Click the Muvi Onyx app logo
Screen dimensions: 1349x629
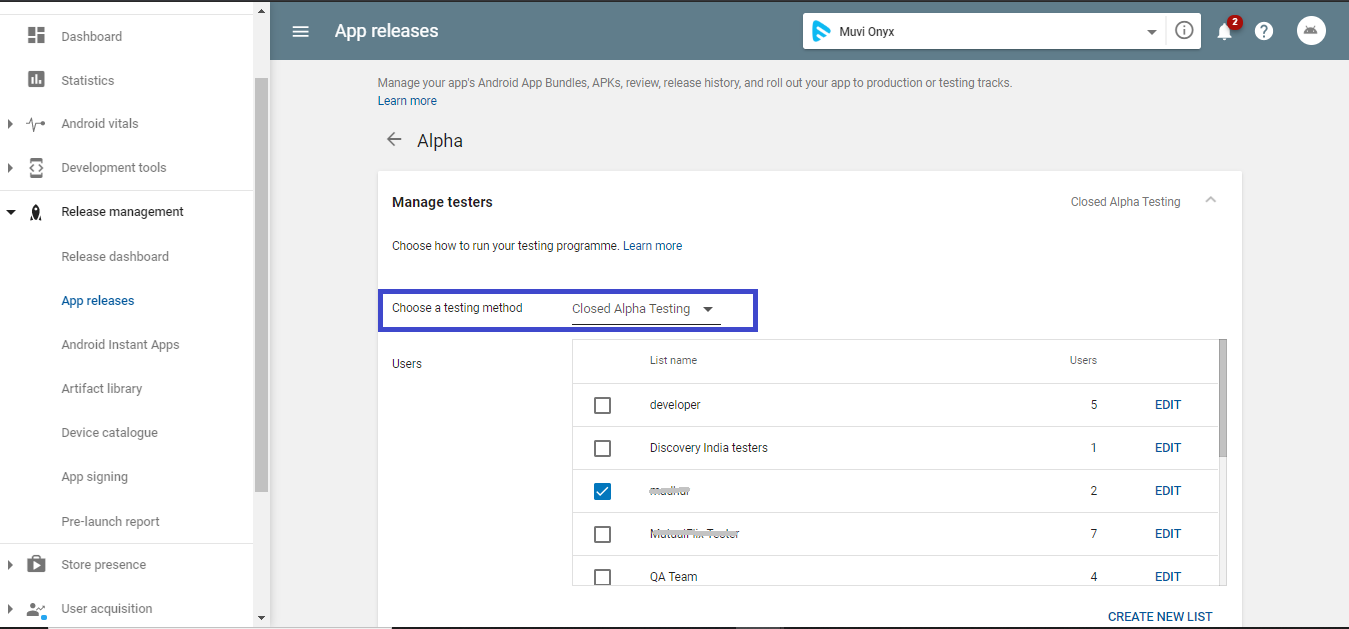821,31
